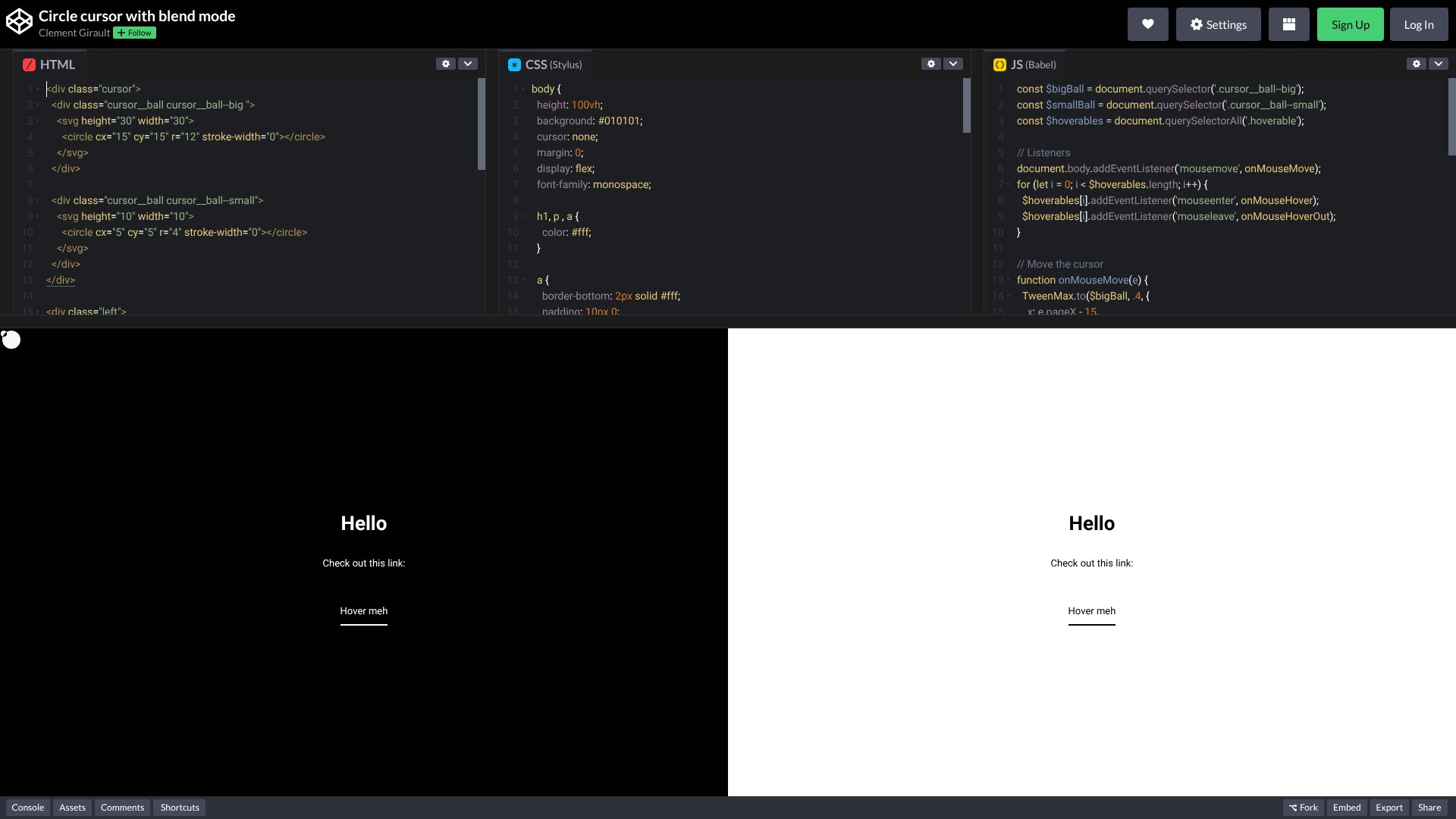Click the CodePen logo icon
The height and width of the screenshot is (819, 1456).
point(19,22)
